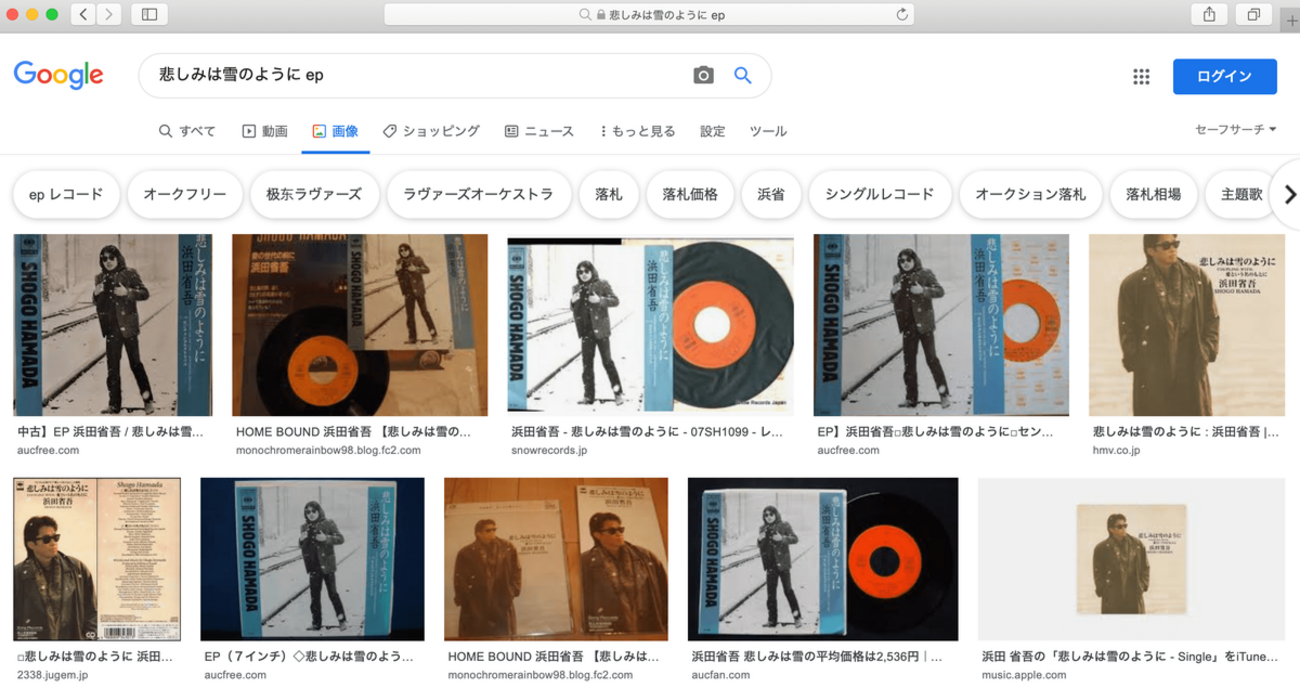Viewport: 1300px width, 688px height.
Task: Switch to the ニュース tab
Action: click(x=539, y=131)
